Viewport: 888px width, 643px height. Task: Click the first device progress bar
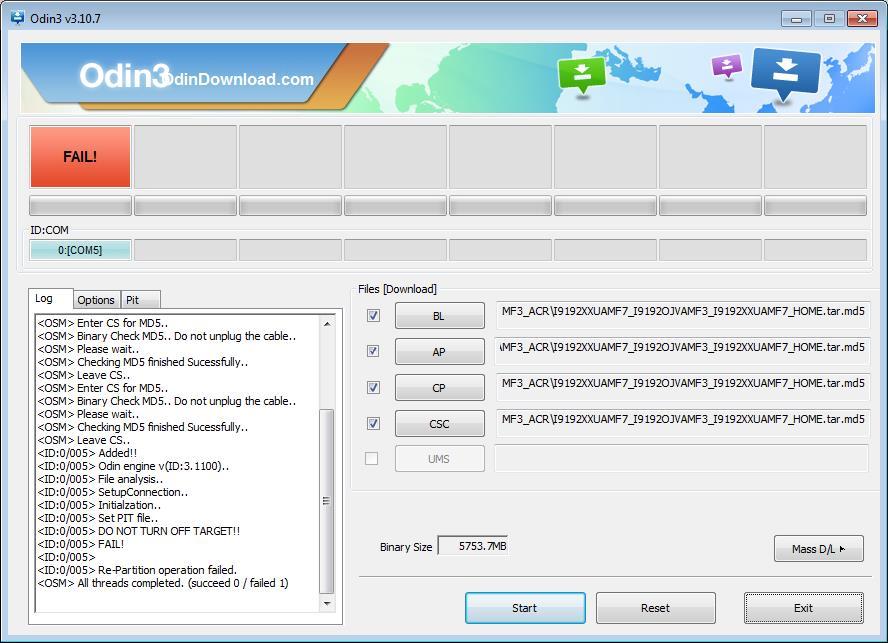[80, 204]
